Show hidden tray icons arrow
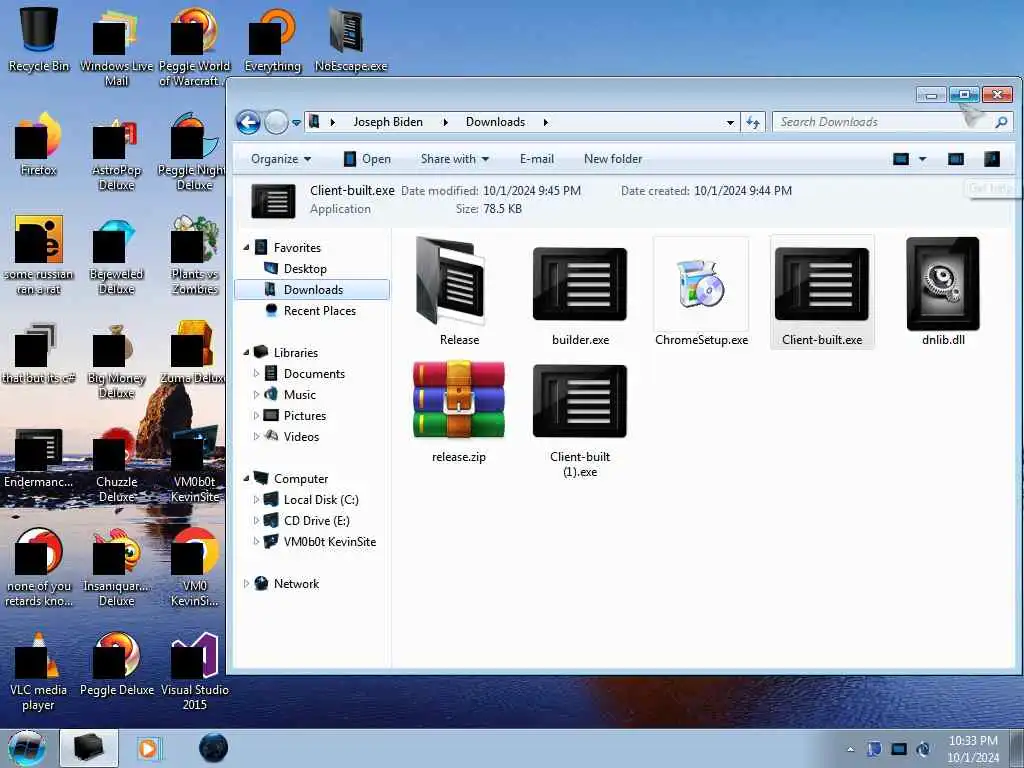The width and height of the screenshot is (1024, 768). click(x=850, y=749)
